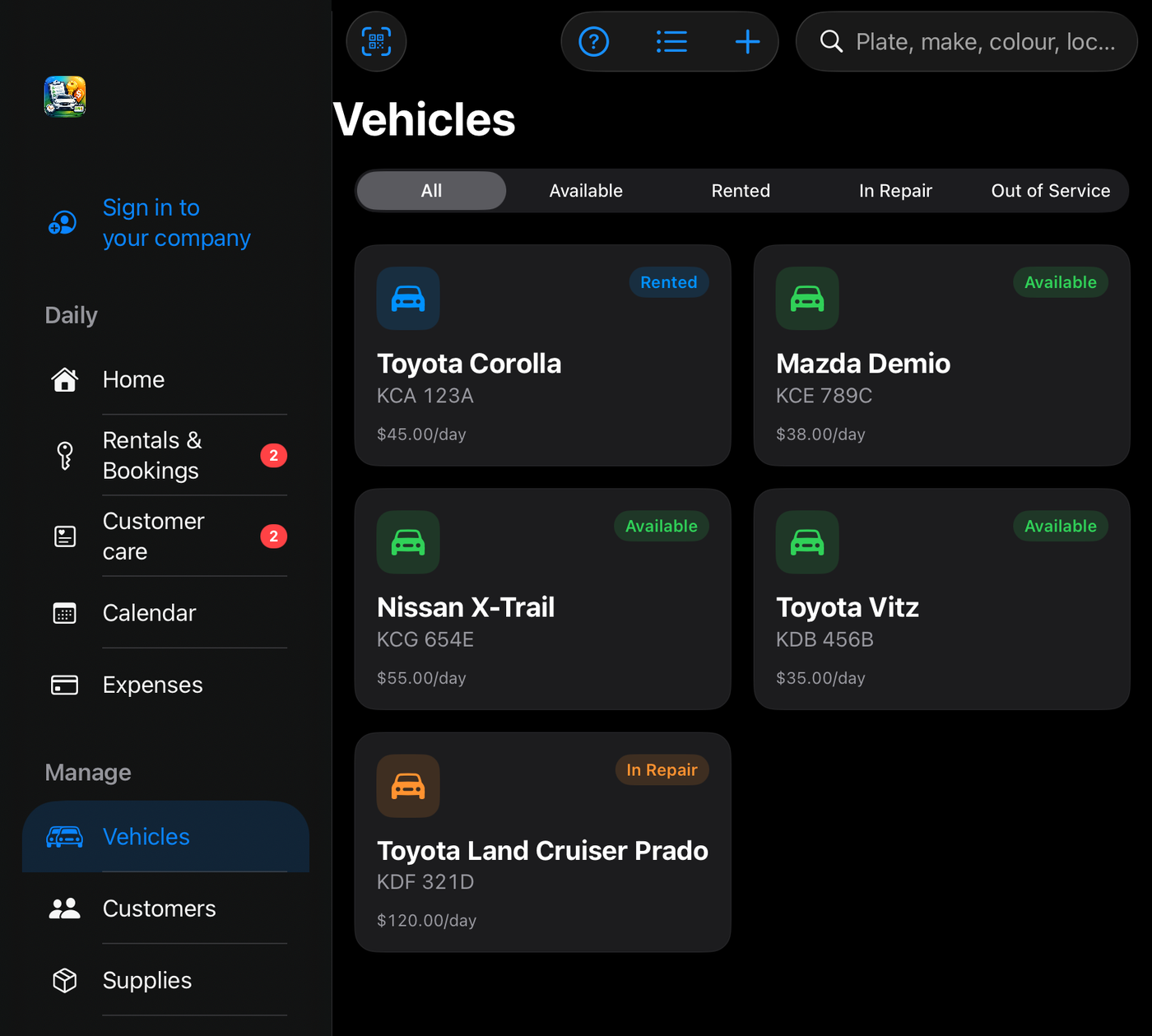Go to the Customers section
The height and width of the screenshot is (1036, 1152).
166,908
